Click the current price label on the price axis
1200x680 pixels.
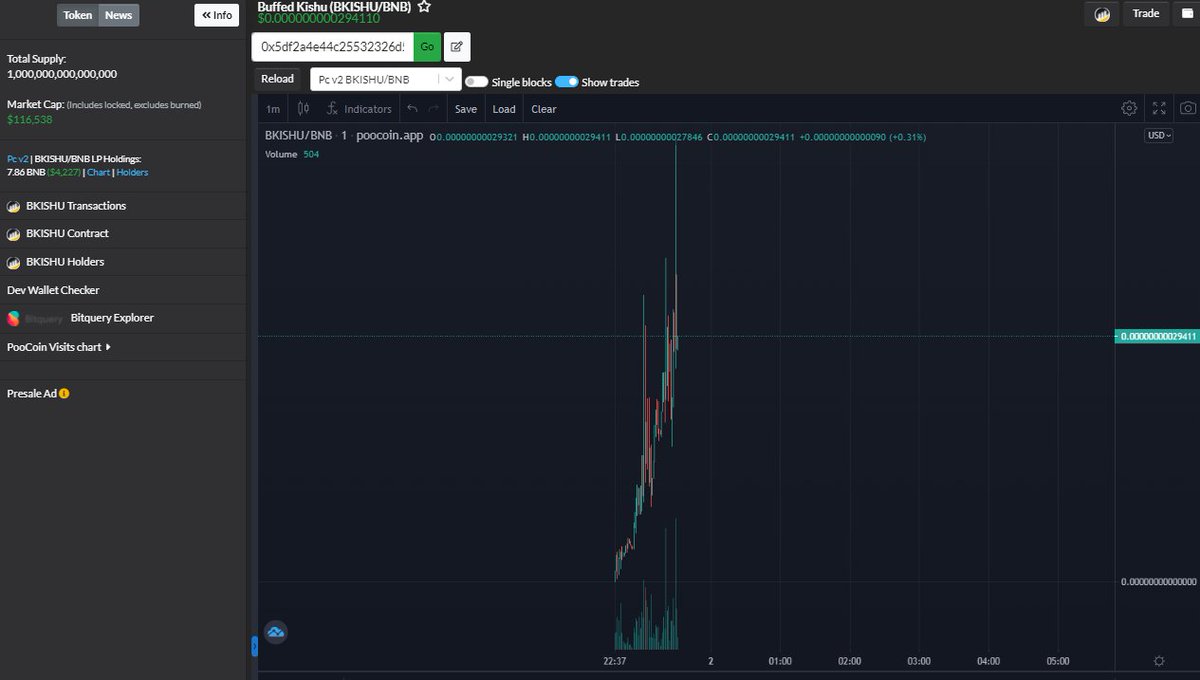(x=1156, y=337)
